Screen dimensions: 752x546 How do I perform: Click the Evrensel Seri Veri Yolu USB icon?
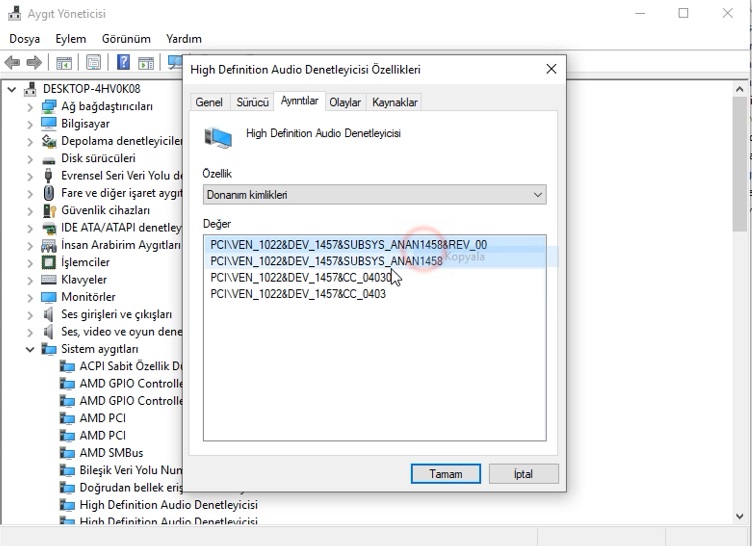pos(48,176)
